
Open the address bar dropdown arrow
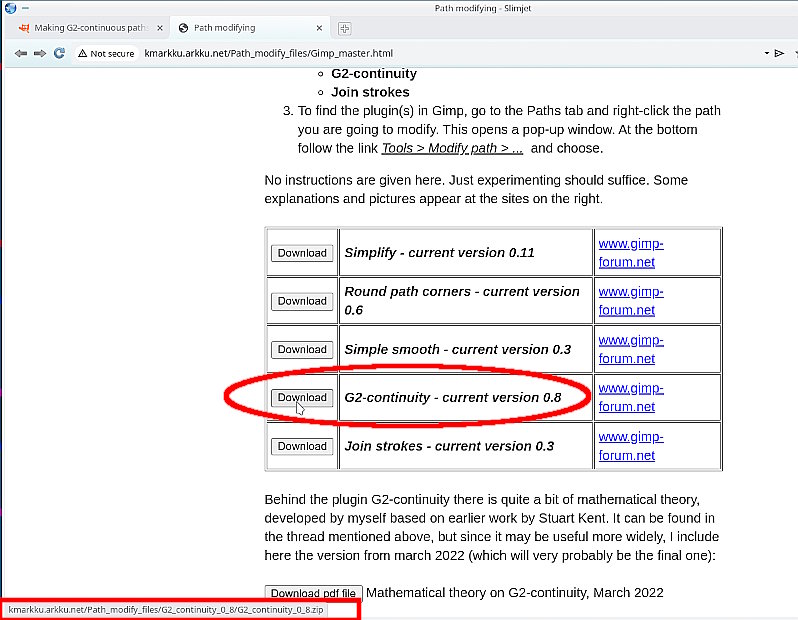coord(766,53)
